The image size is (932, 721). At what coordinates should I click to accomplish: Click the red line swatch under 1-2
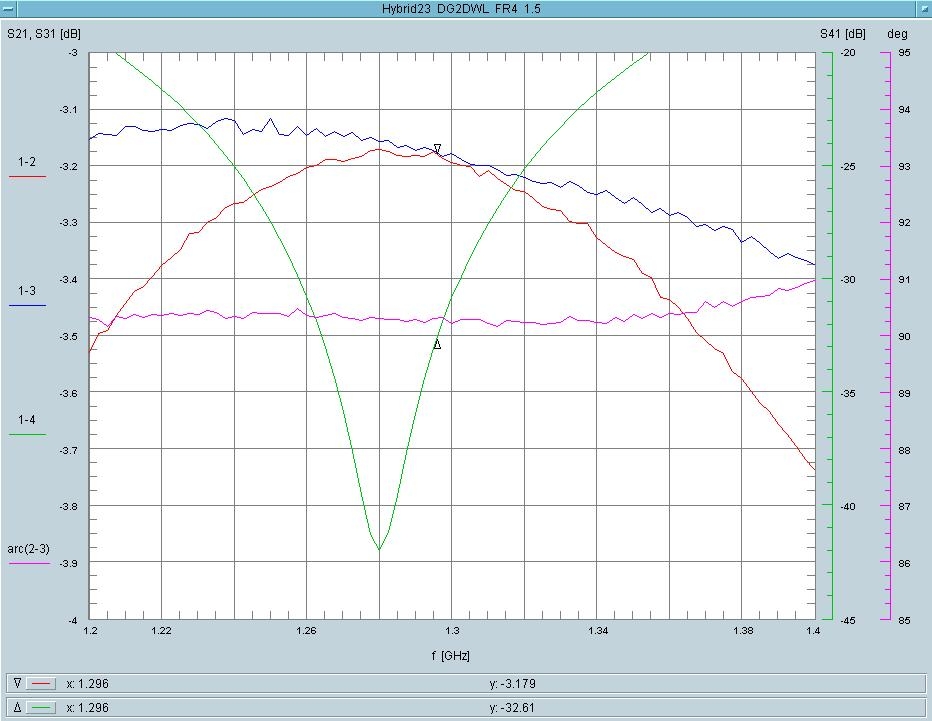(27, 177)
